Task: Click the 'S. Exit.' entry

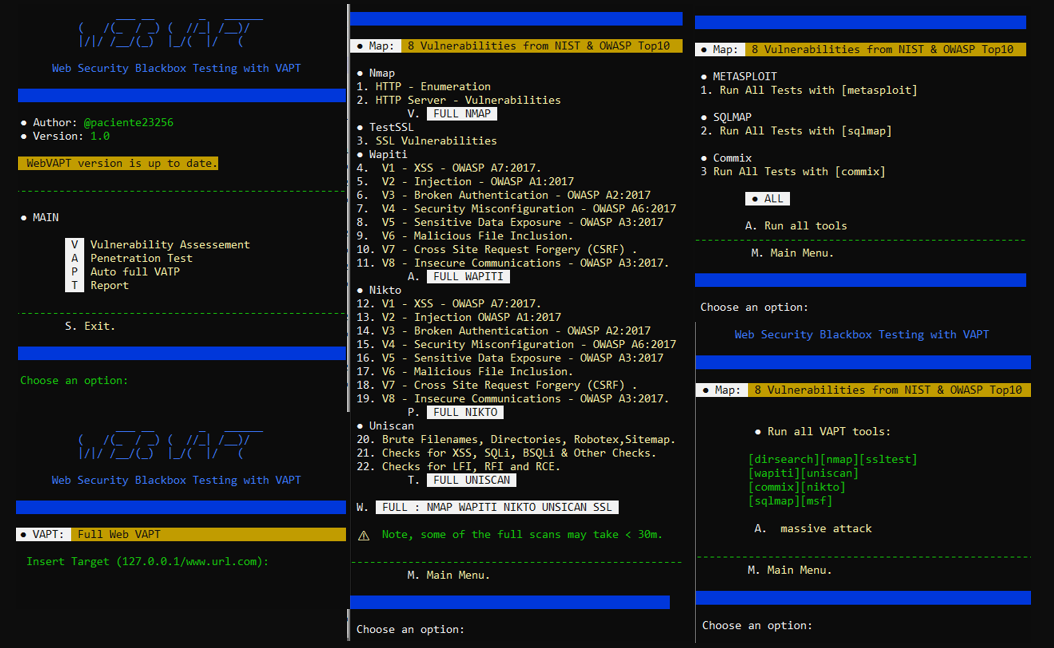Action: click(90, 326)
